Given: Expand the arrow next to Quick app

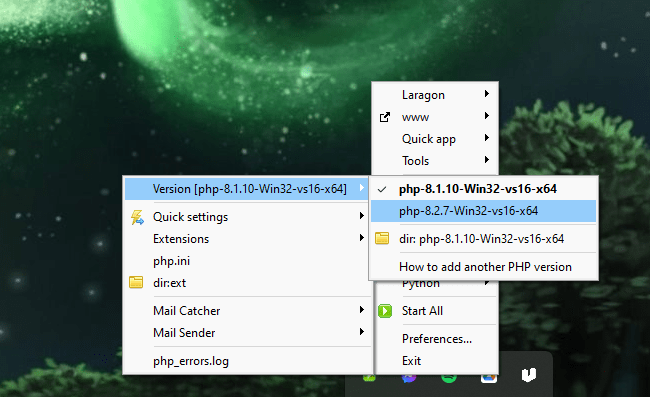Looking at the screenshot, I should (x=487, y=138).
